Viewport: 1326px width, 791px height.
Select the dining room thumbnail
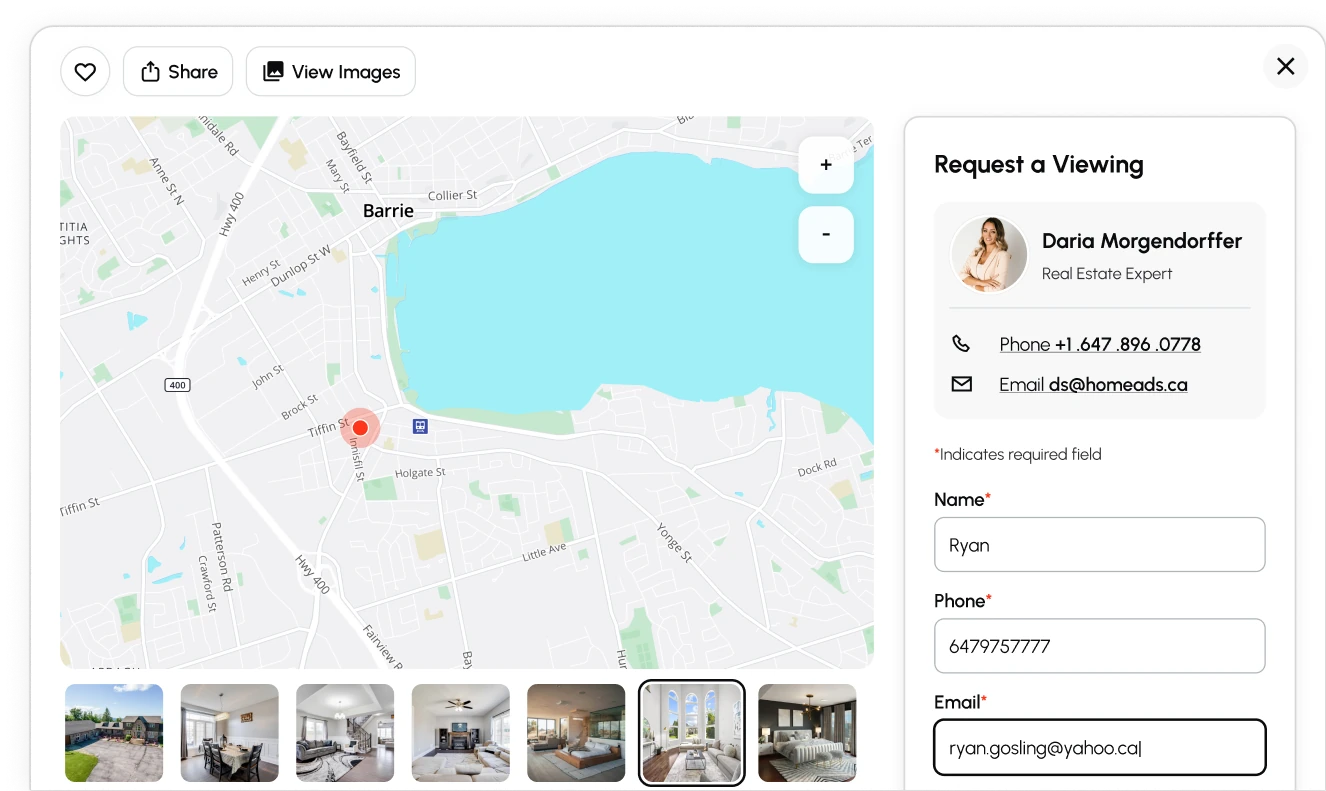point(230,733)
